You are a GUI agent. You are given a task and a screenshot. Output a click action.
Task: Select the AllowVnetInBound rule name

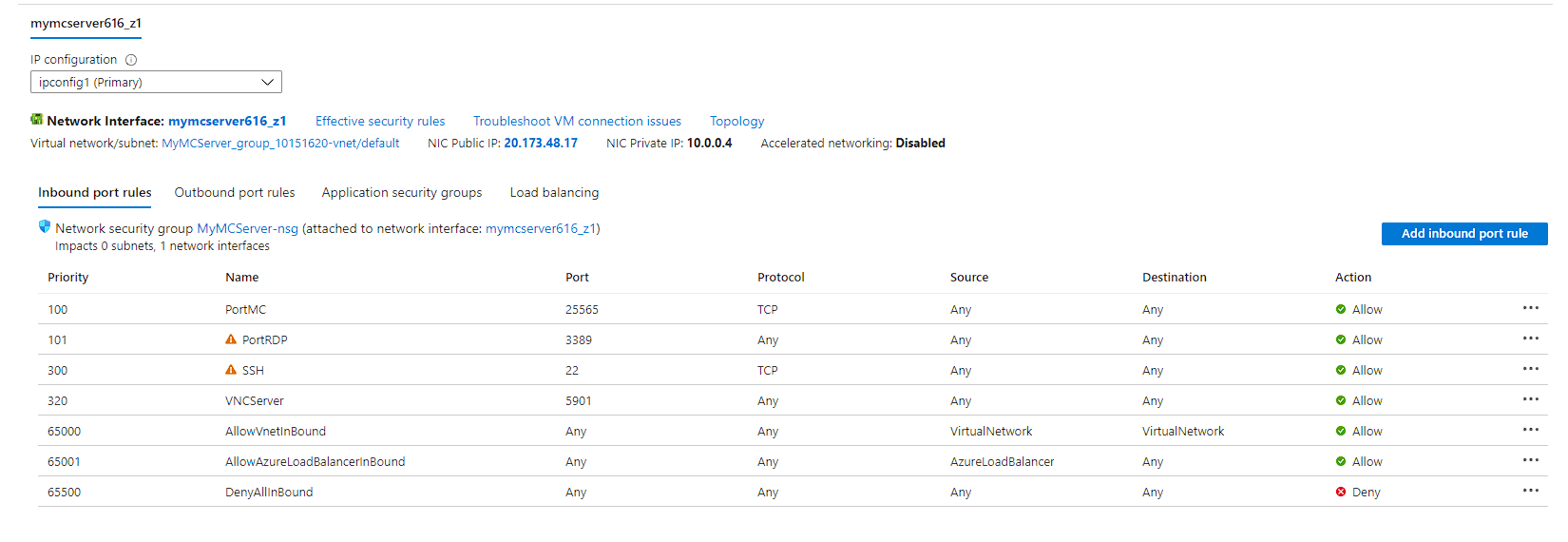click(275, 431)
